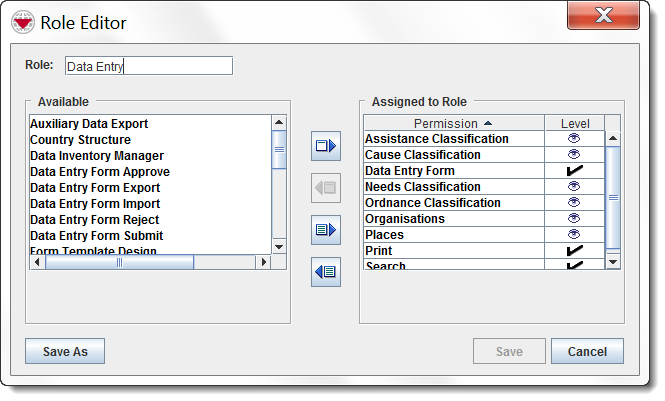Click the add all permissions button
The width and height of the screenshot is (665, 401).
[326, 229]
